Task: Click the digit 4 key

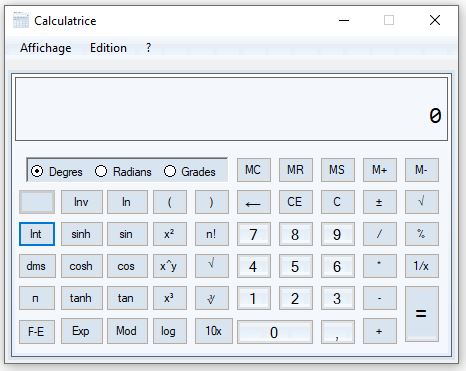Action: 254,266
